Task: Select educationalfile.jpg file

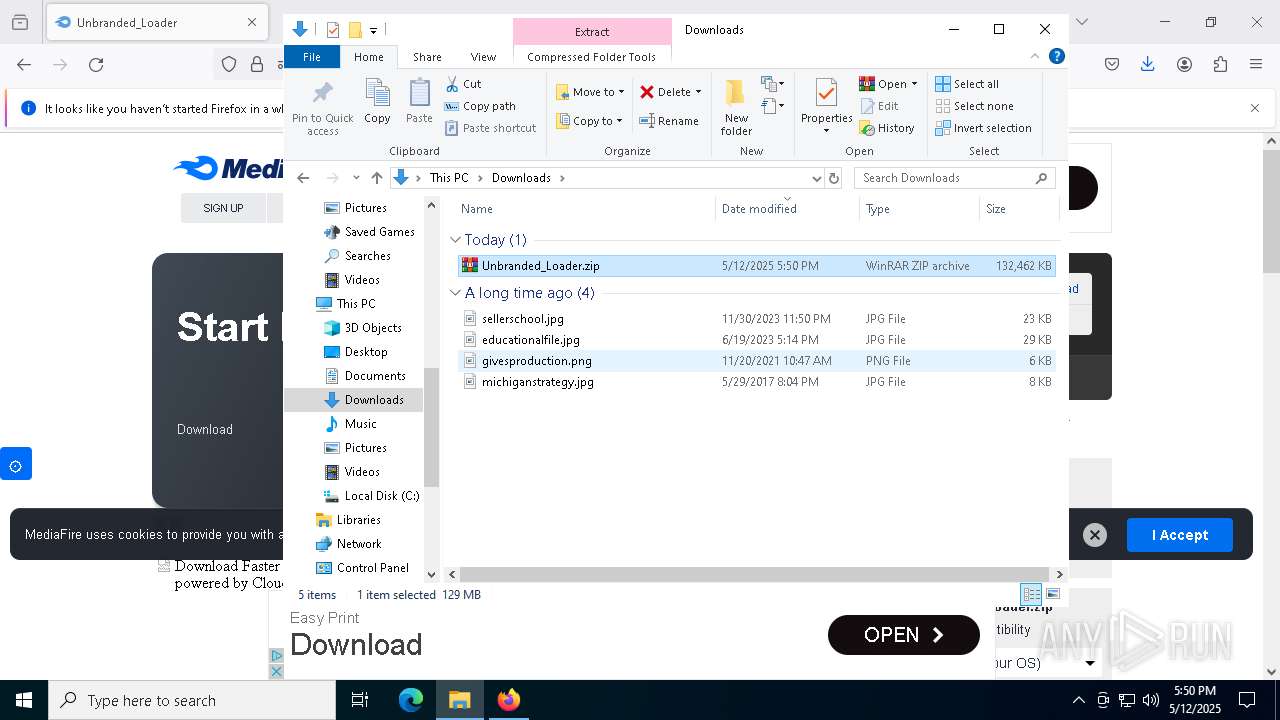Action: coord(756,340)
